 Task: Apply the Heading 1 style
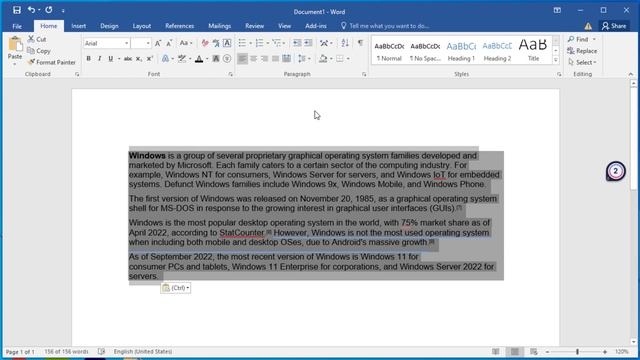click(x=461, y=50)
